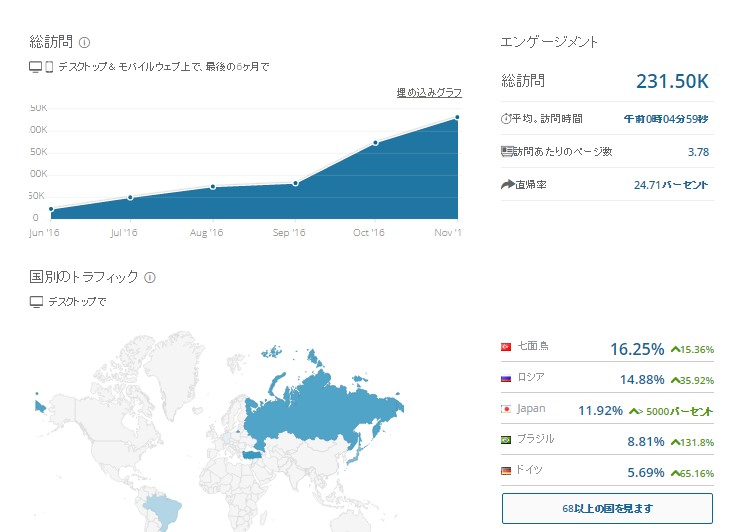The image size is (742, 532).
Task: Select the Sep '16 data point on chart
Action: [x=295, y=183]
